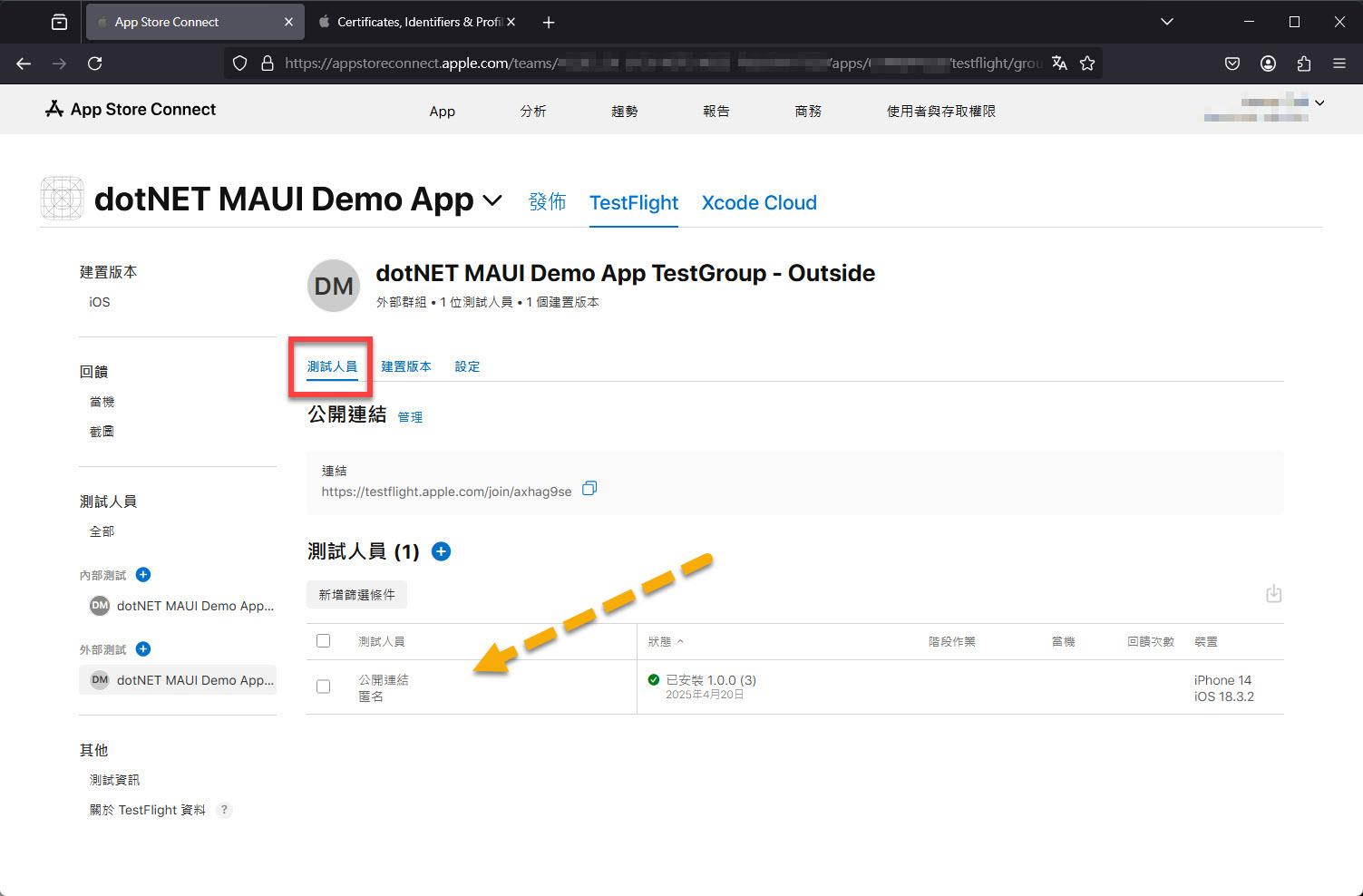The image size is (1363, 896).
Task: Open 截圖 feedback in the sidebar
Action: click(x=102, y=432)
